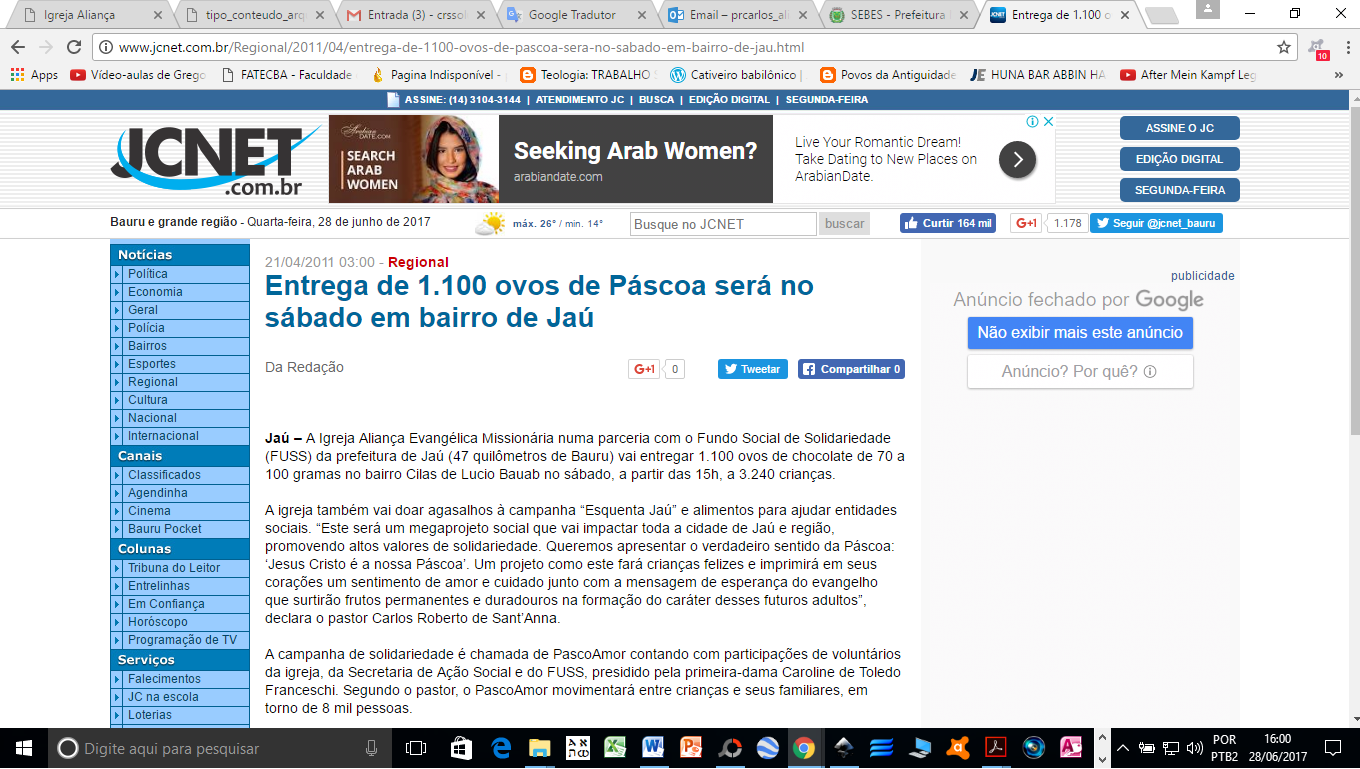Click the Tweetar button
Screen dimensions: 1360x769
click(x=752, y=369)
